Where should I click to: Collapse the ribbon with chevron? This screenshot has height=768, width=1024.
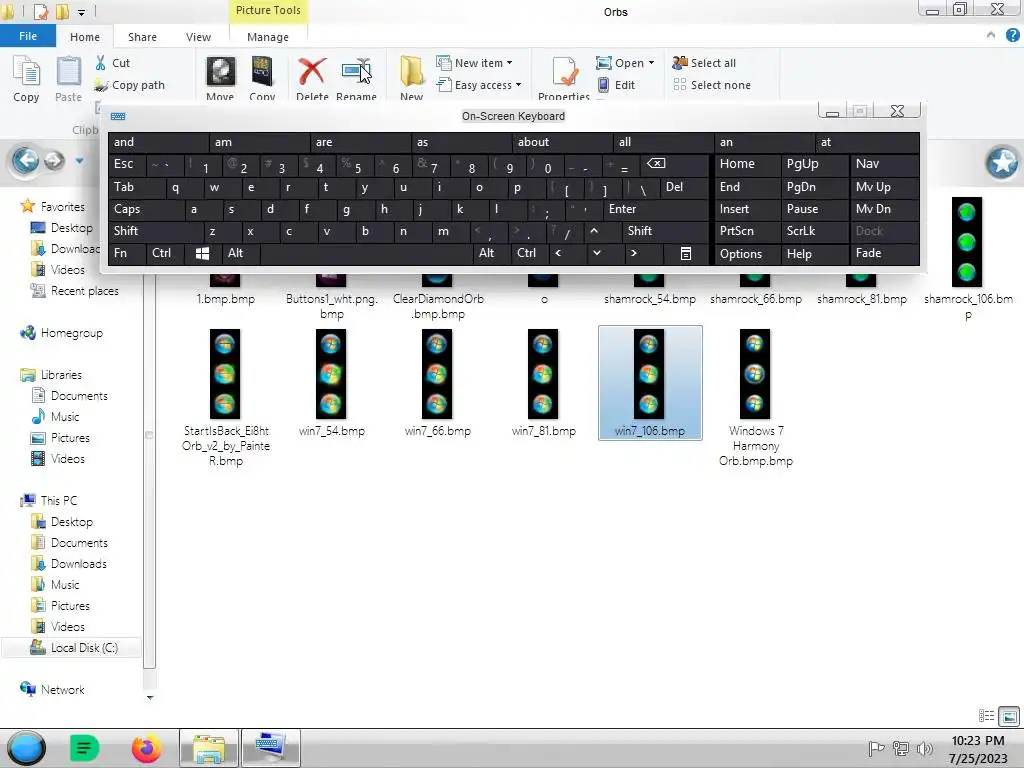[991, 35]
